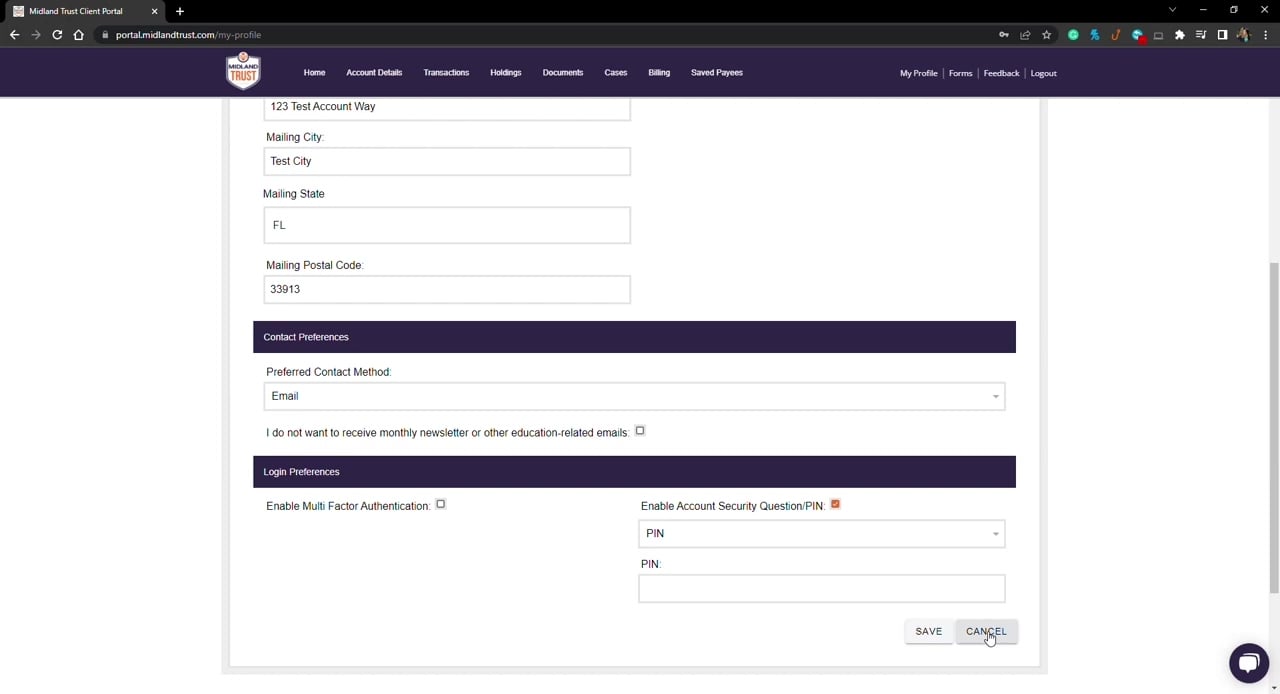Uncheck Enable Account Security Question/PIN
The height and width of the screenshot is (694, 1280).
tap(835, 505)
